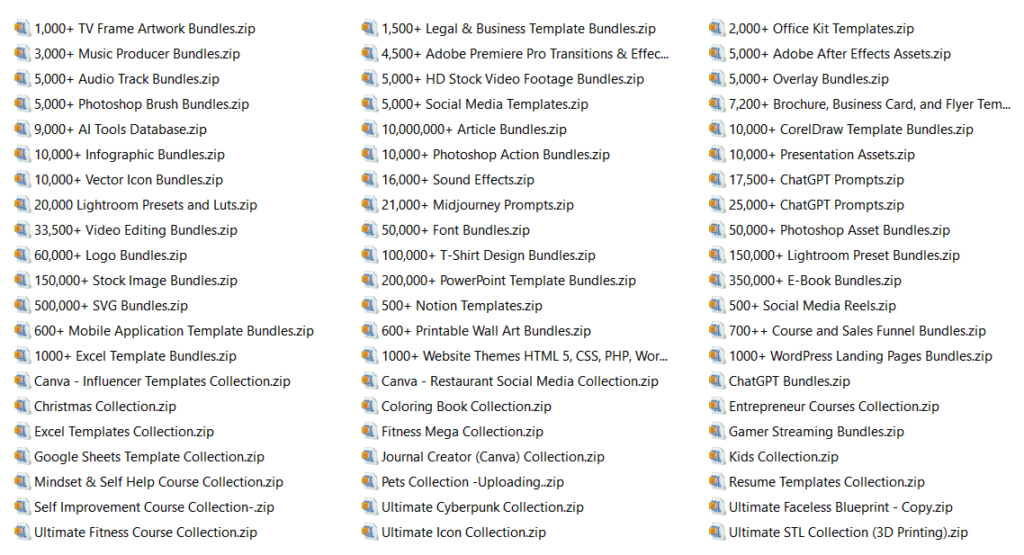1024x555 pixels.
Task: Click Ultimate Faceless Blueprint - Copy.zip
Action: pyautogui.click(x=840, y=507)
